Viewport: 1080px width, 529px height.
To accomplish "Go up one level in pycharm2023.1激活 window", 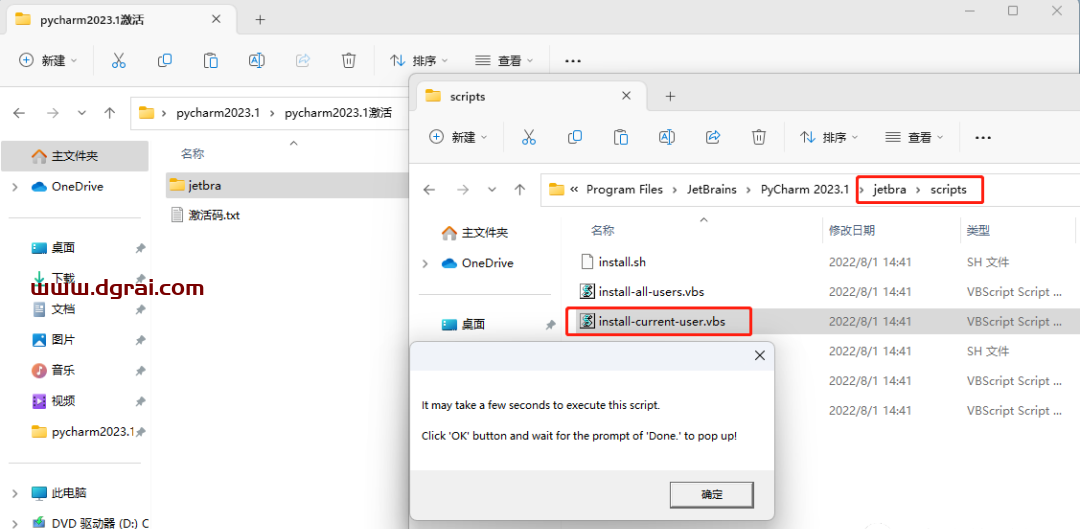I will tap(110, 113).
